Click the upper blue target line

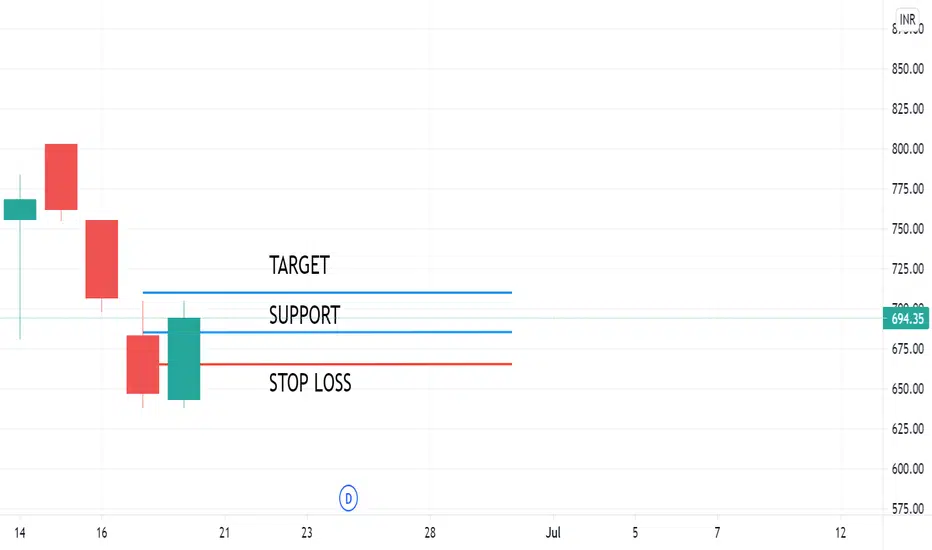click(x=327, y=293)
